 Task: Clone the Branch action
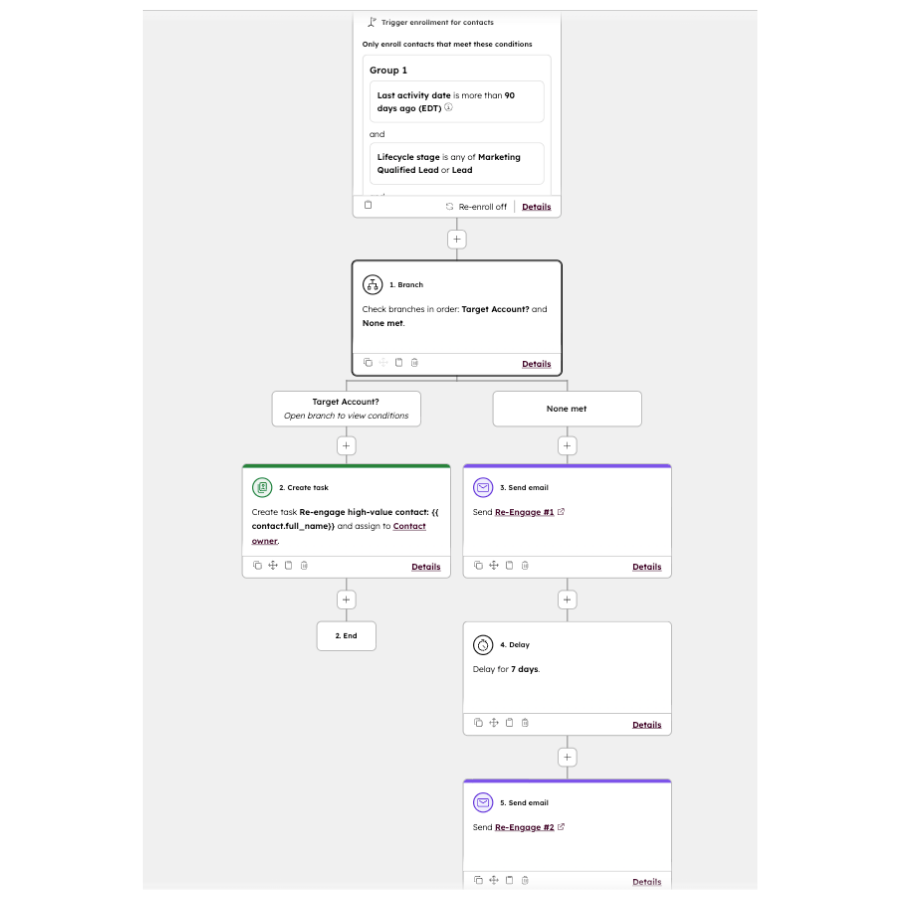[x=367, y=362]
